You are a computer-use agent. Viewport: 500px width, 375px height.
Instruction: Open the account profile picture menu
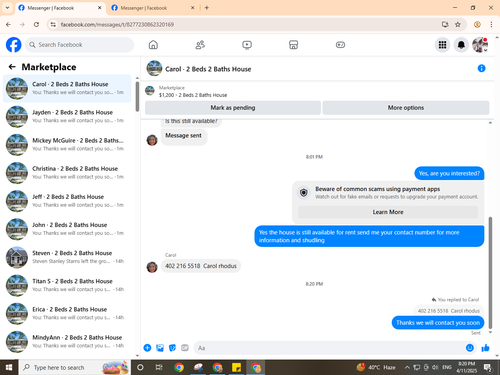pyautogui.click(x=480, y=45)
